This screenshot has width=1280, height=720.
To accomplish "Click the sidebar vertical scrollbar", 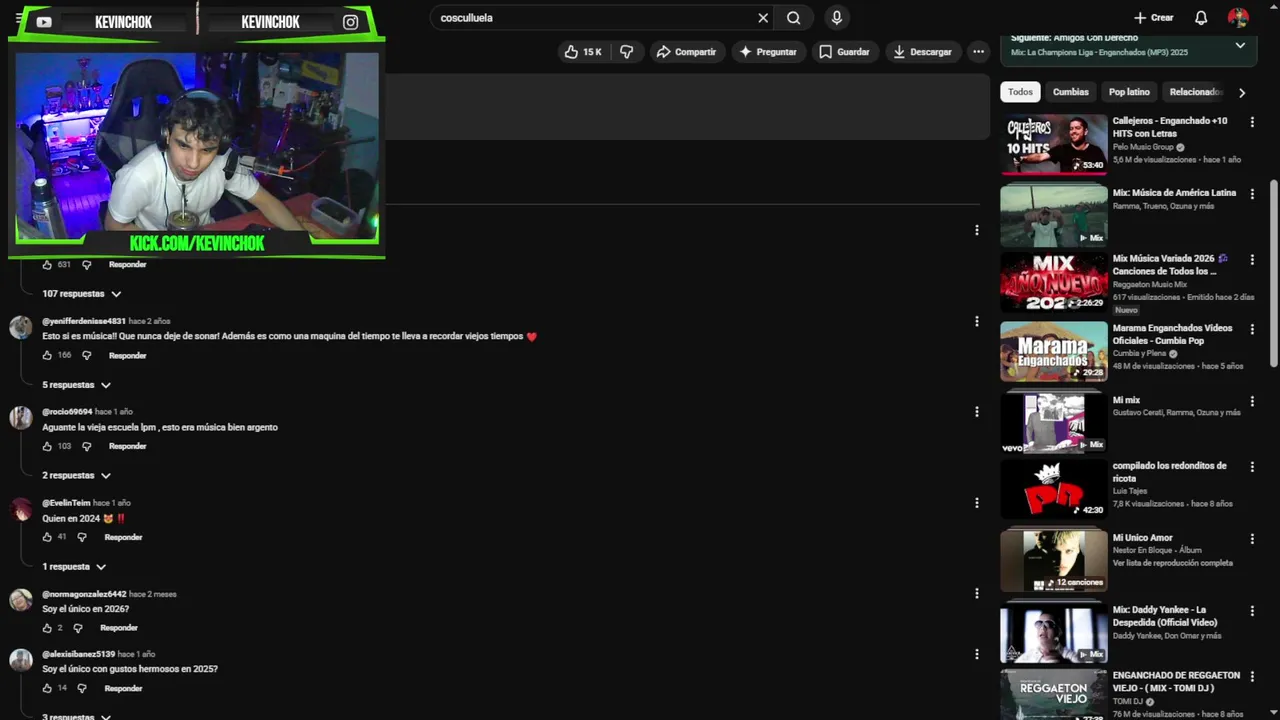I will pos(1273,273).
